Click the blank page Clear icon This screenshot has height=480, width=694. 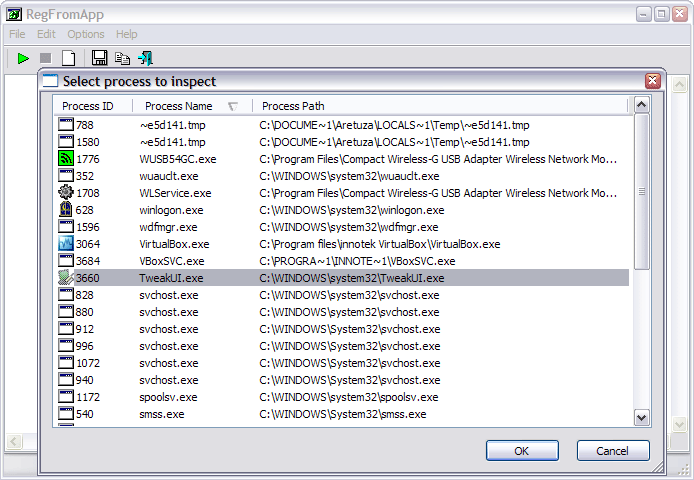(x=69, y=58)
